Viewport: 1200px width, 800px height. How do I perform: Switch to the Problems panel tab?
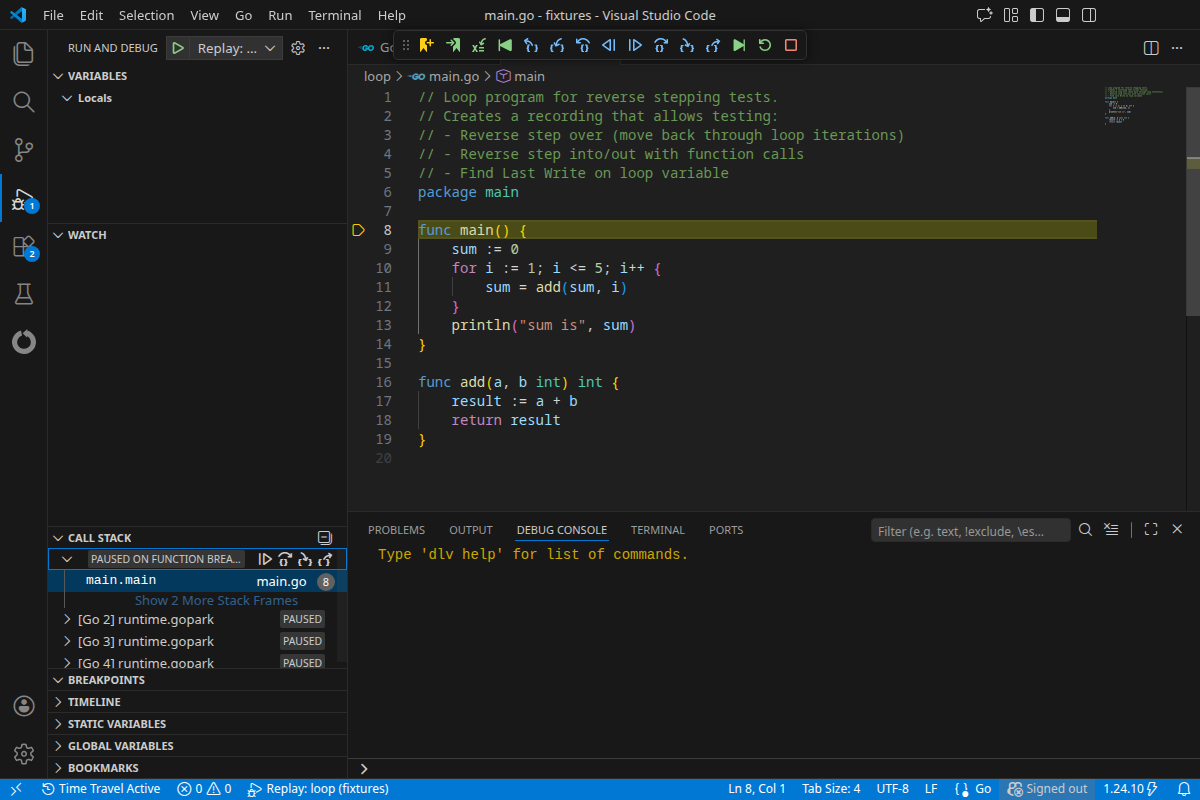[396, 530]
